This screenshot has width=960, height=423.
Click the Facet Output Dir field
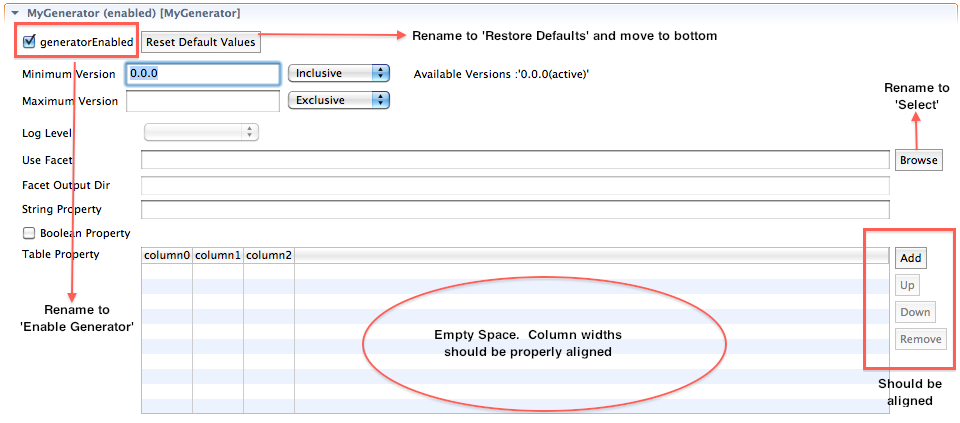515,185
